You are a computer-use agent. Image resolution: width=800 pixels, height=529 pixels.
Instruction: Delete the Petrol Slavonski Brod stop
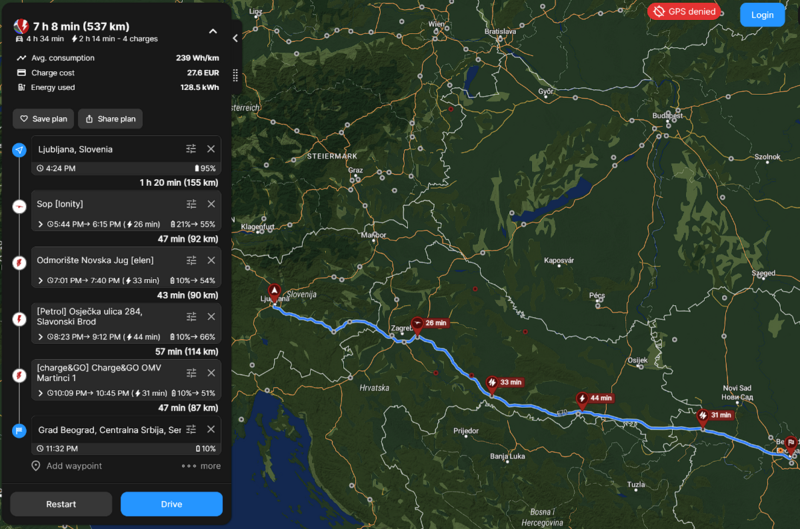point(211,317)
